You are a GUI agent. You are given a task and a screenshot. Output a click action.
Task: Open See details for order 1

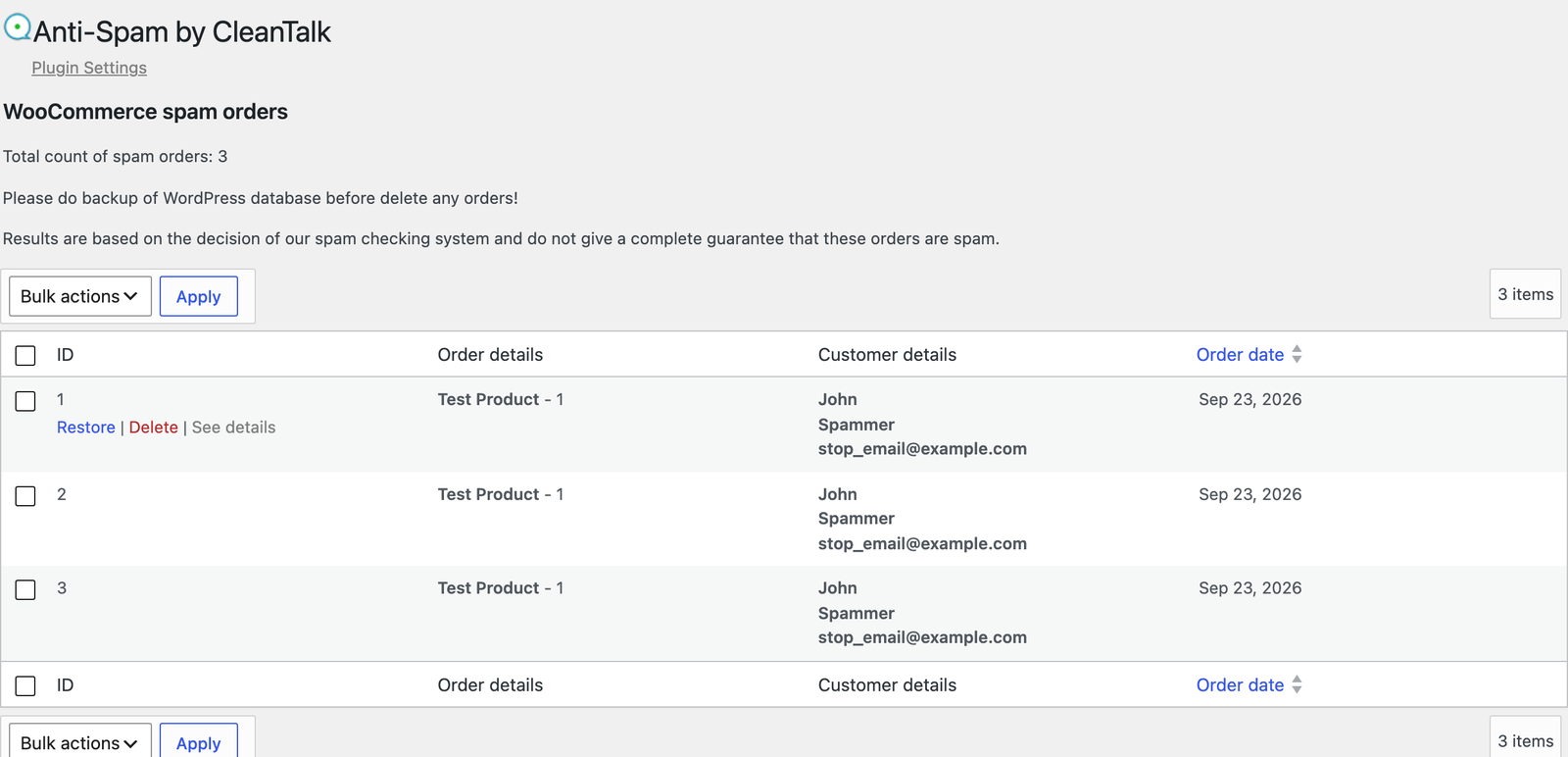(234, 428)
